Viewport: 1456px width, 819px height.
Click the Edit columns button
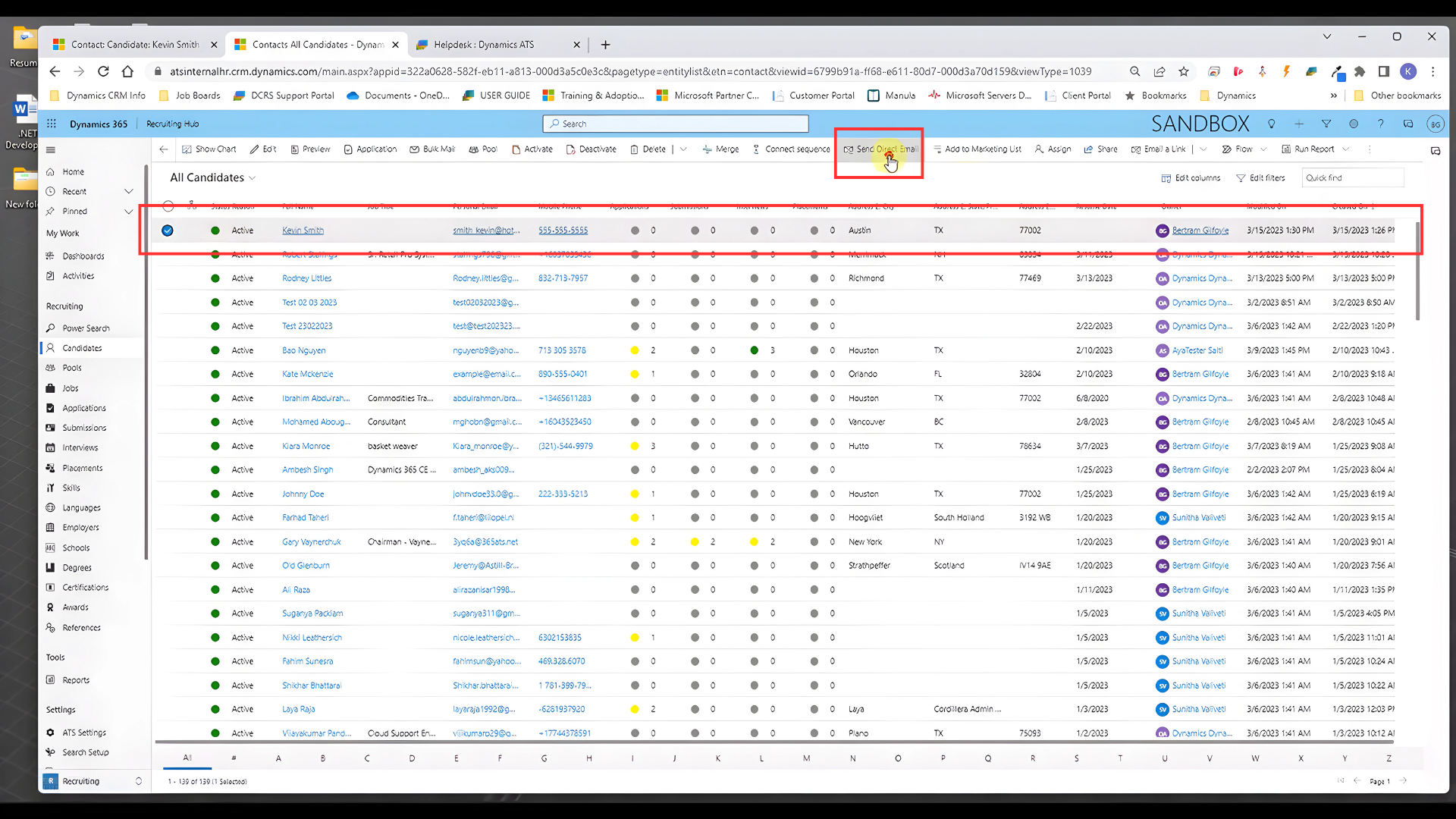[x=1191, y=178]
